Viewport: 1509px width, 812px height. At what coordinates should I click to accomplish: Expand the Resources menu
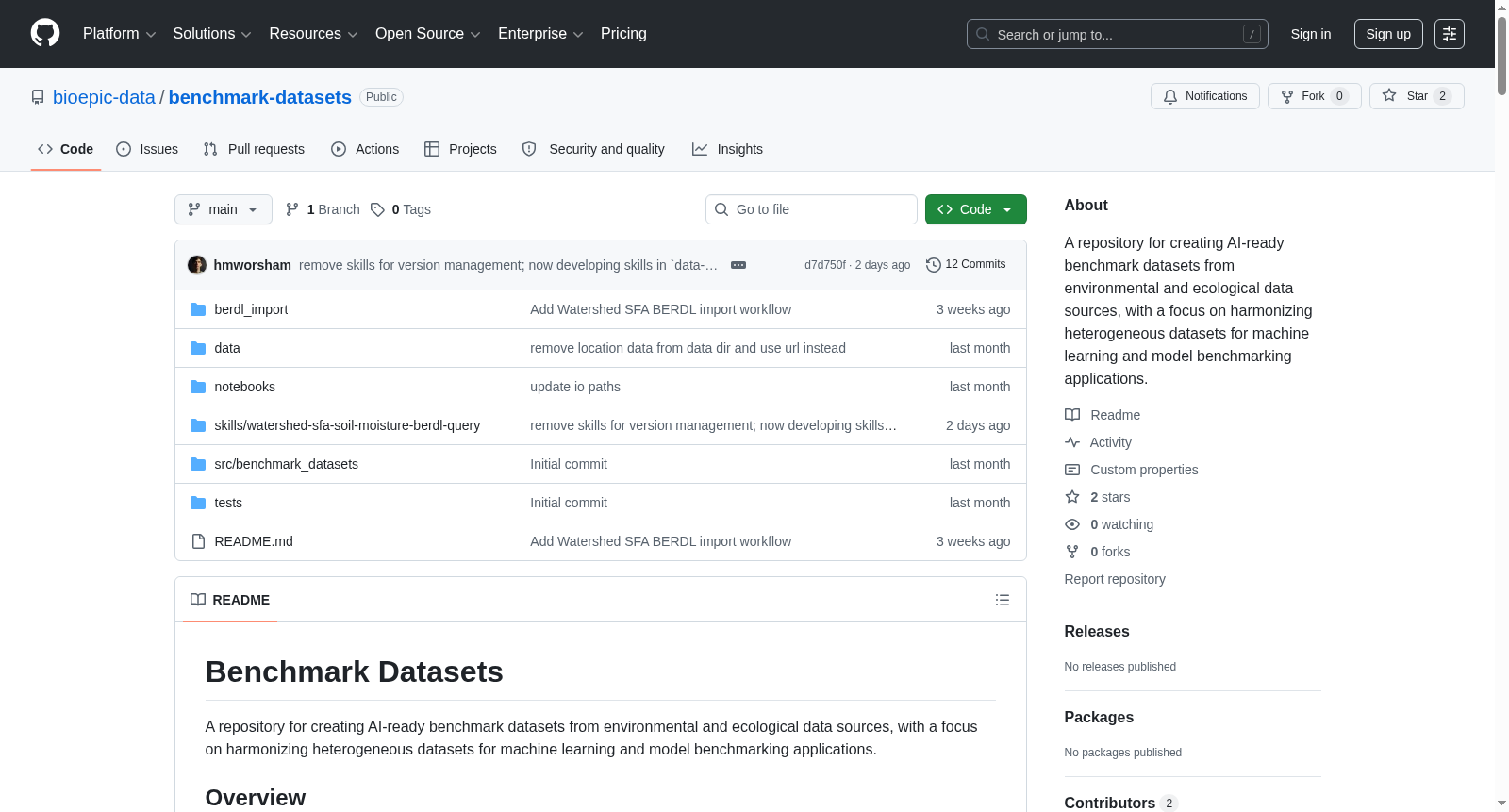pyautogui.click(x=313, y=34)
